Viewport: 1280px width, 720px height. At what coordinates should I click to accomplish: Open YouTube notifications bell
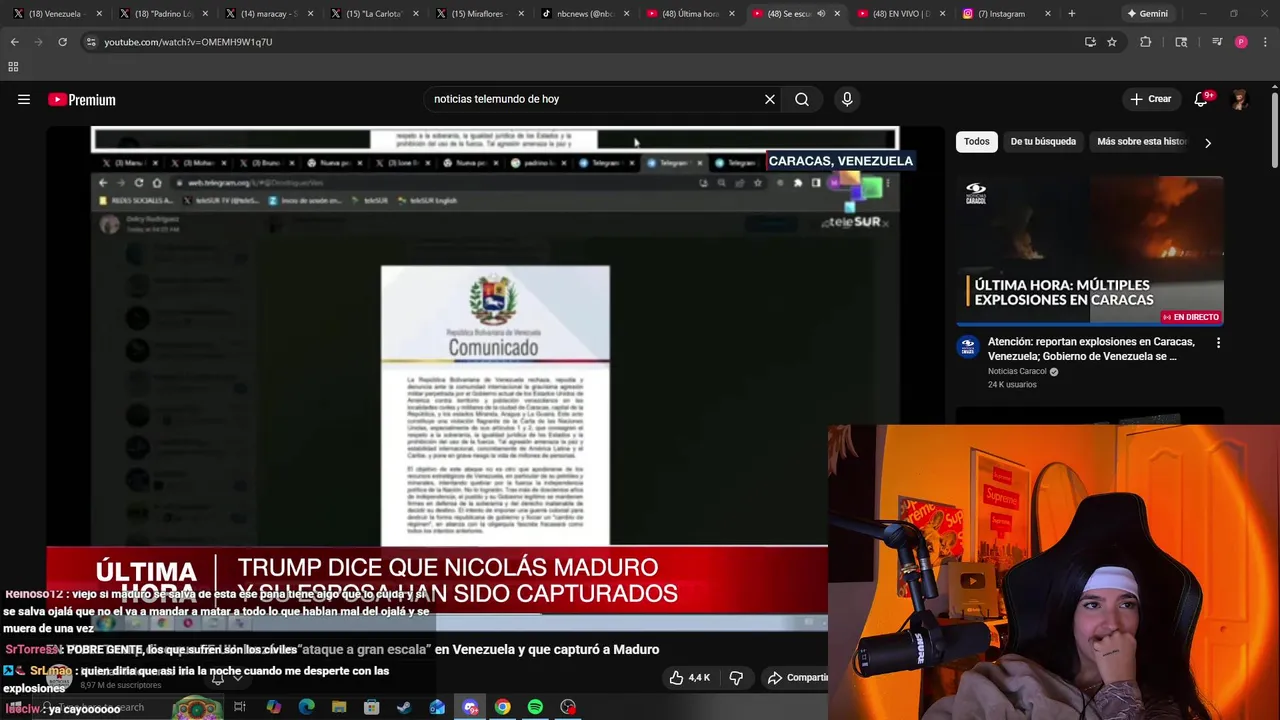[1202, 99]
